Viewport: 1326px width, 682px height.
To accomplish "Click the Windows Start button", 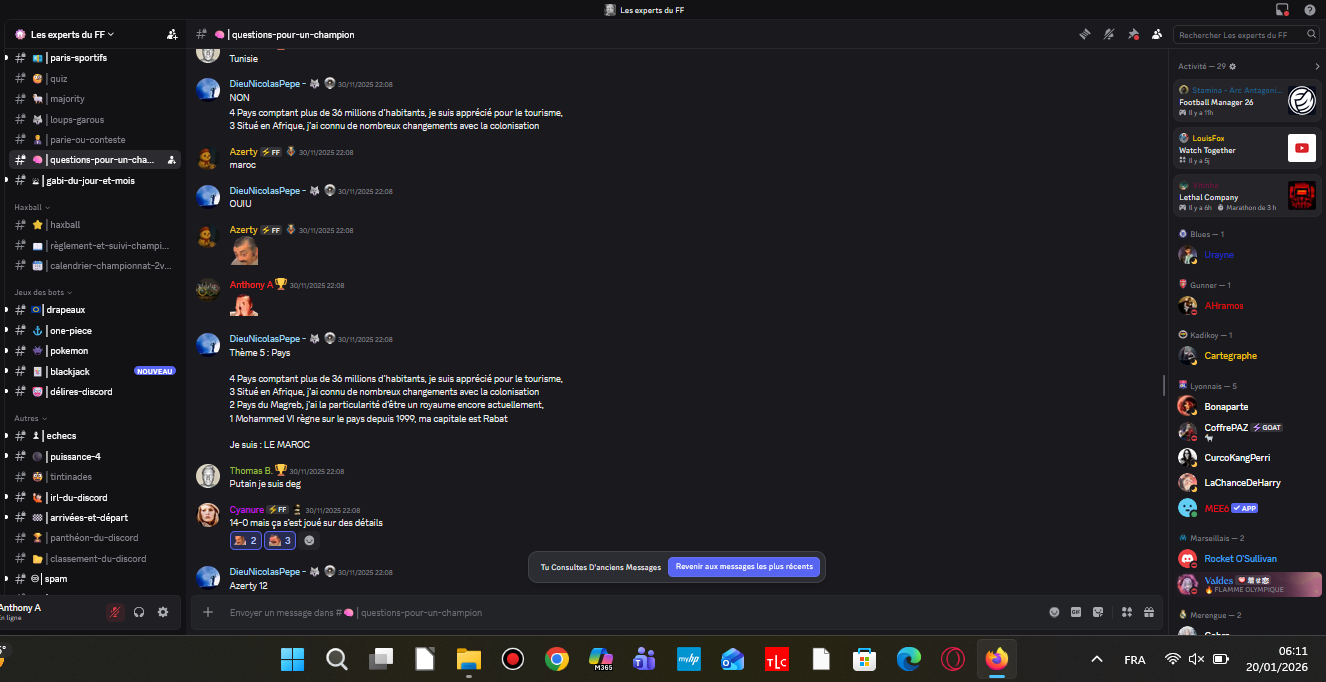I will click(293, 659).
